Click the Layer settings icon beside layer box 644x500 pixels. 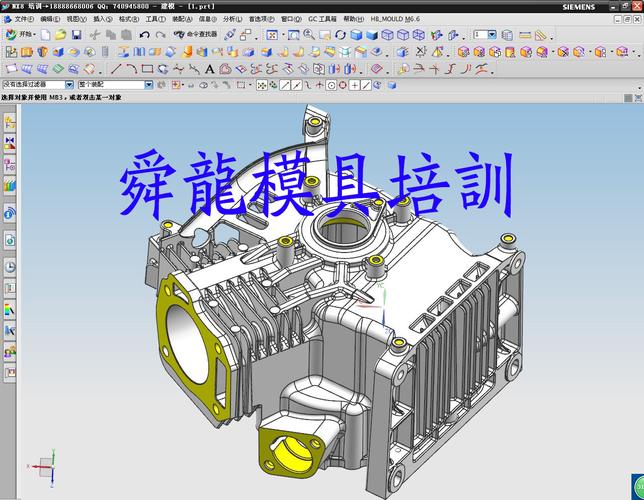508,35
